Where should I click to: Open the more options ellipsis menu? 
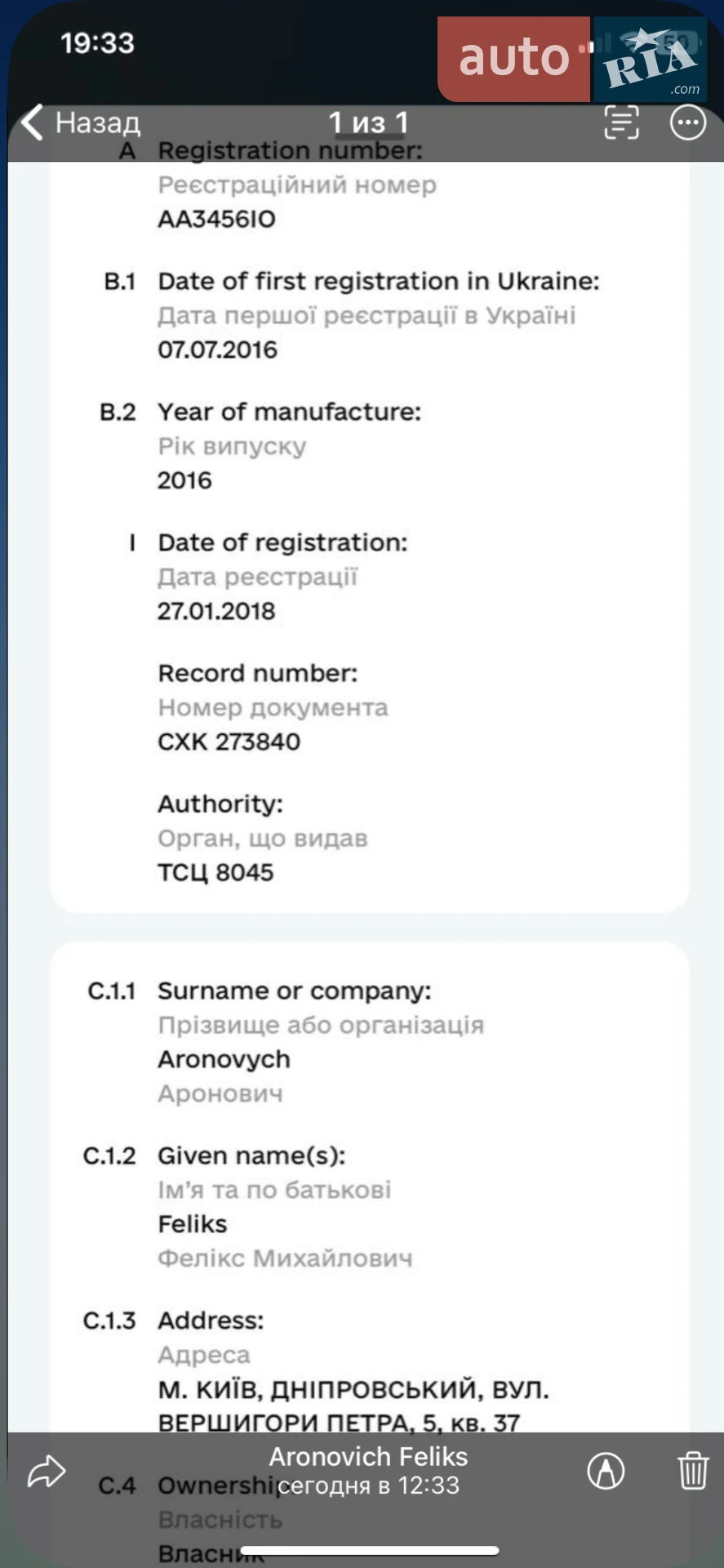(687, 122)
